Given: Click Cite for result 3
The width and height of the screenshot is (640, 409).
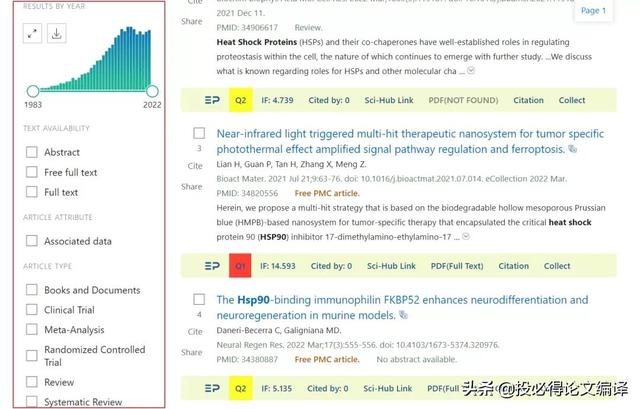Looking at the screenshot, I should [195, 166].
